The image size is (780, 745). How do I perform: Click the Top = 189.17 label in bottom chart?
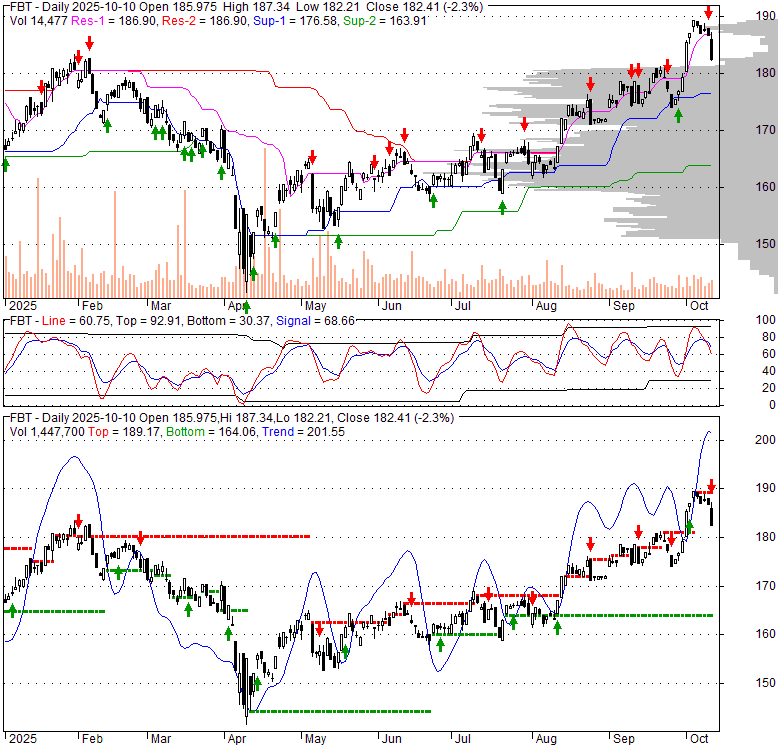124,432
